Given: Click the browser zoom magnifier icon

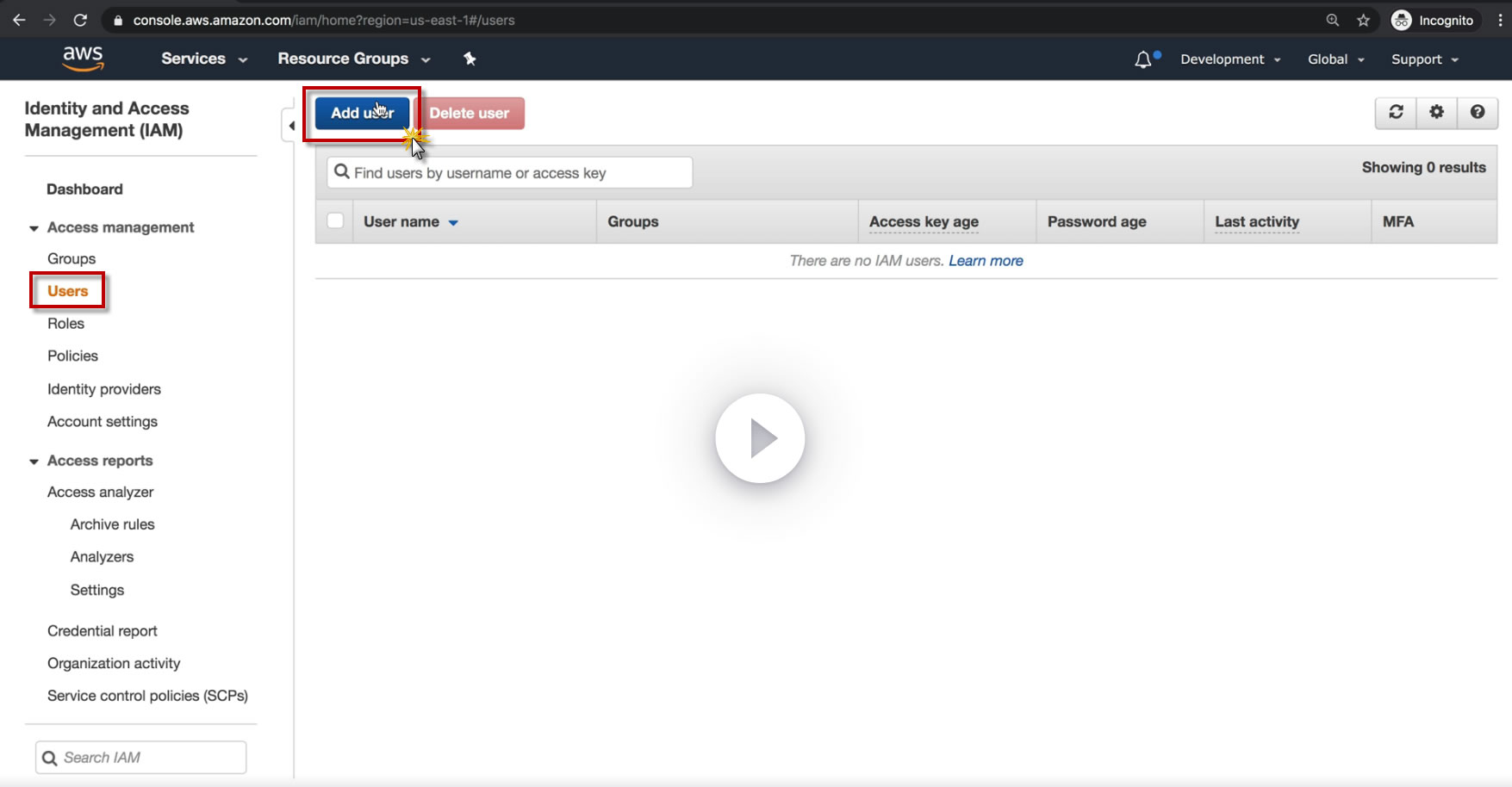Looking at the screenshot, I should (1333, 20).
